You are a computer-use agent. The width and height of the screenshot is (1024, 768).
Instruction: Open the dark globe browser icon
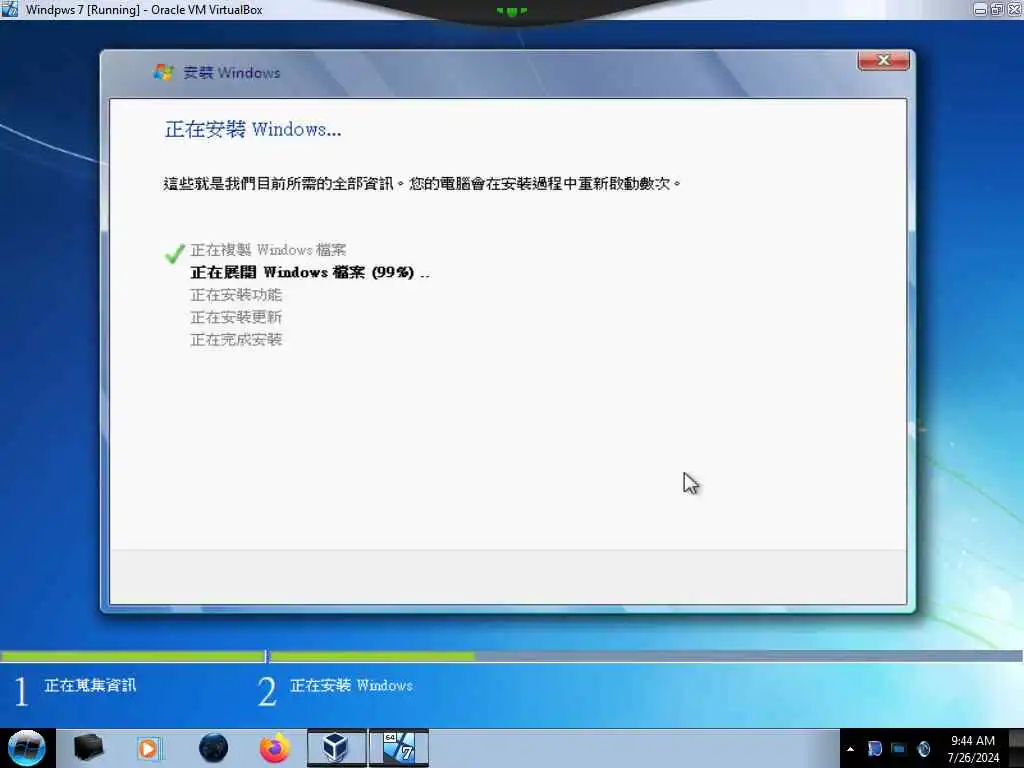click(213, 748)
